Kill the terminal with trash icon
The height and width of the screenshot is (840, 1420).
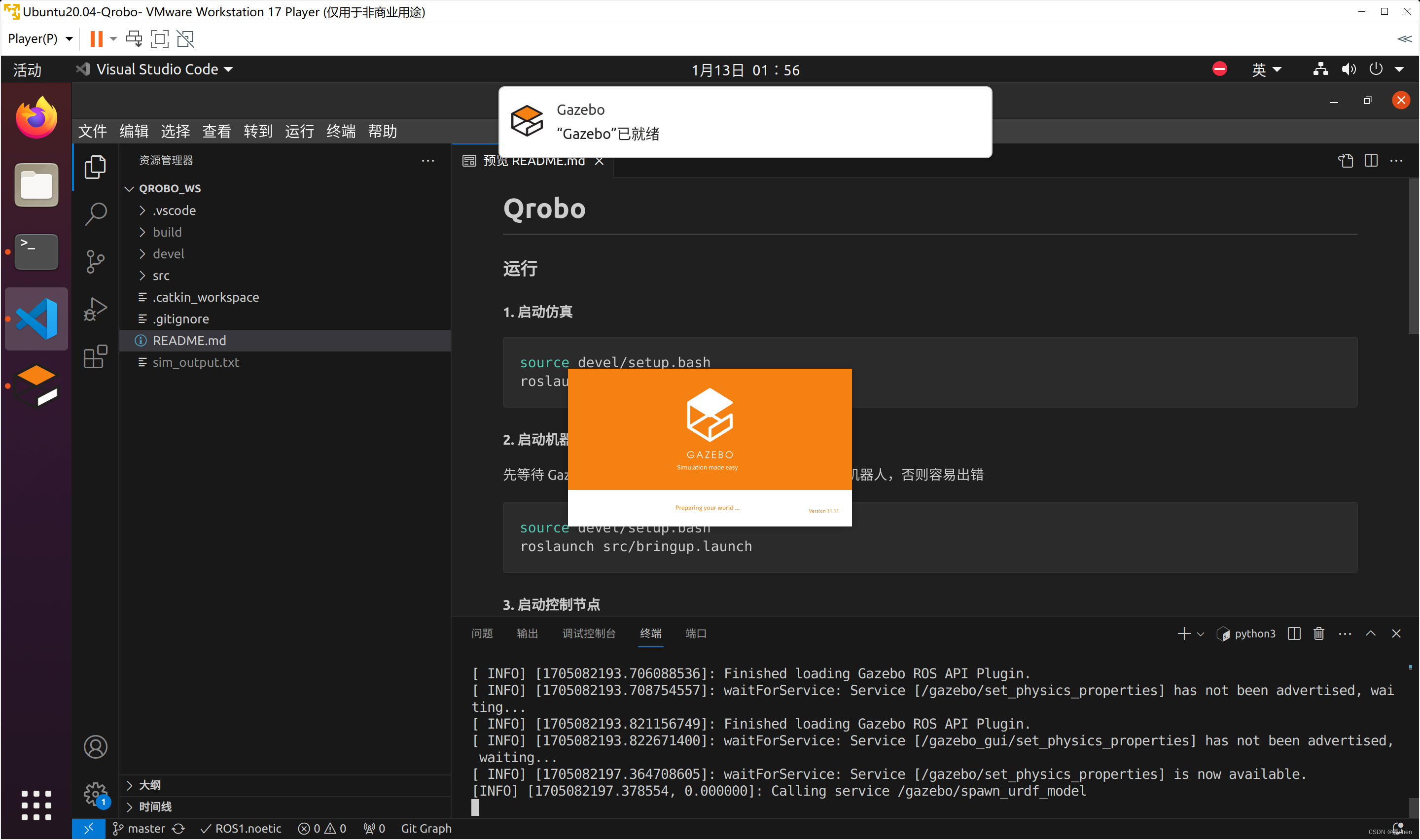tap(1319, 633)
